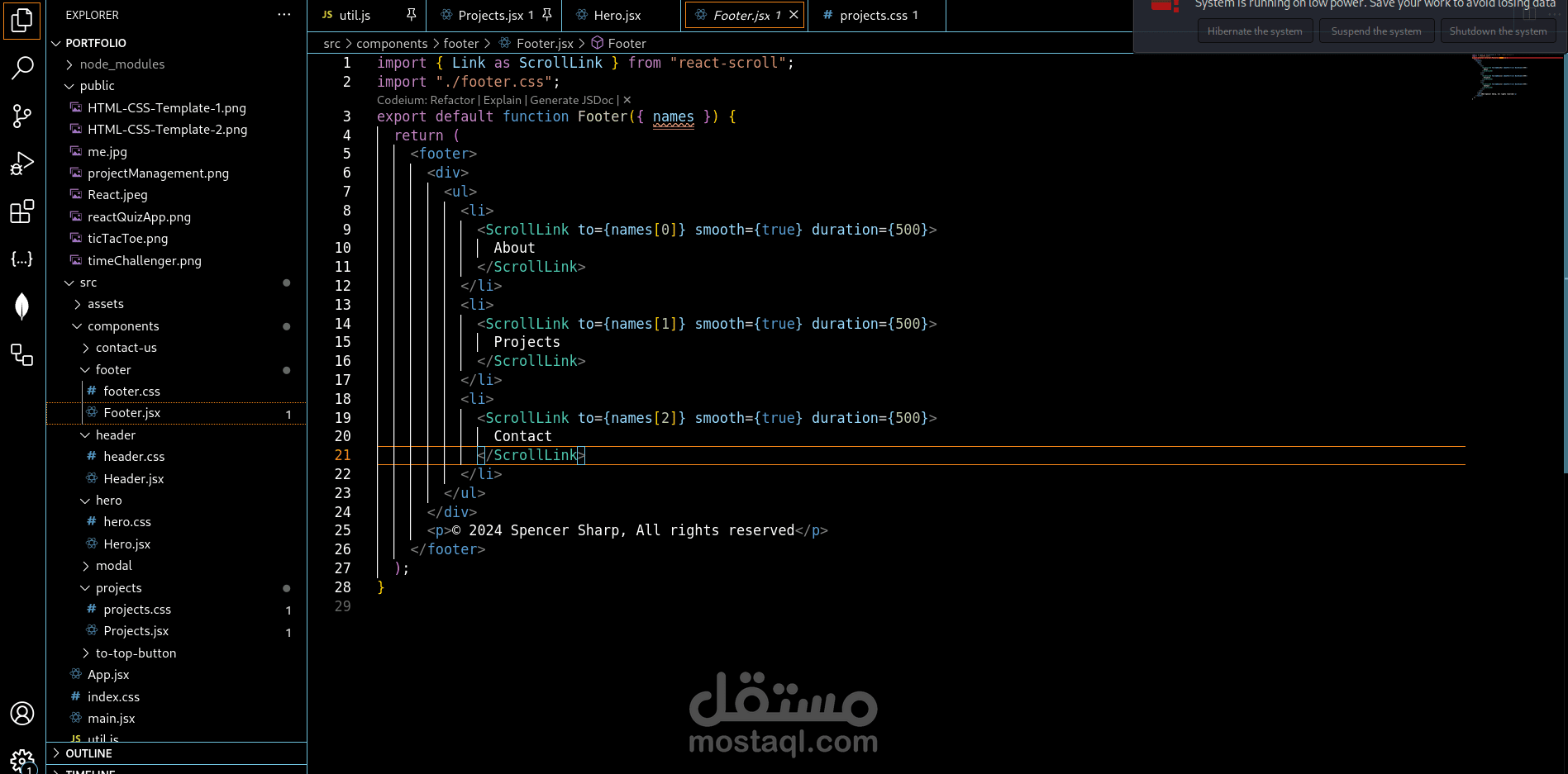Open Footer.jsx in explorer tree

[x=176, y=413]
